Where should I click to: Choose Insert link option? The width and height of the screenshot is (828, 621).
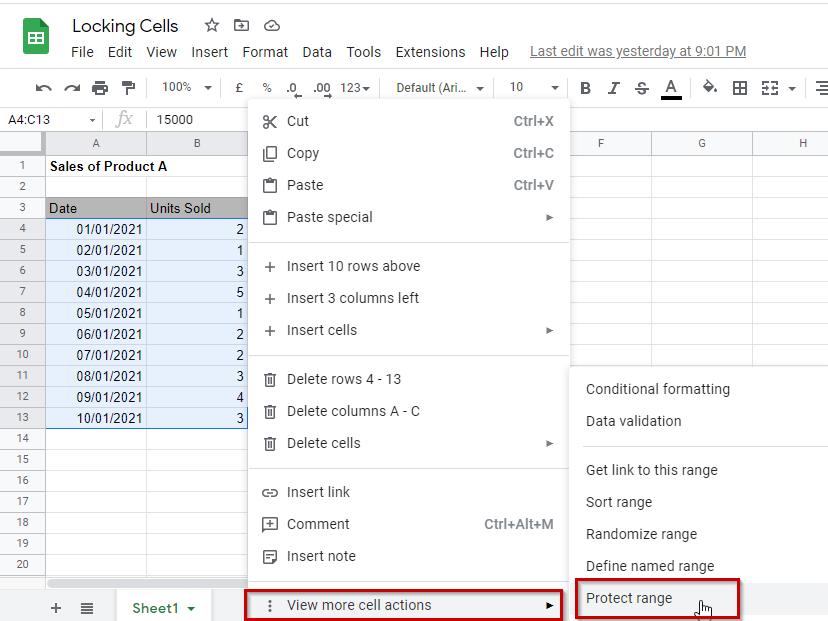point(409,492)
